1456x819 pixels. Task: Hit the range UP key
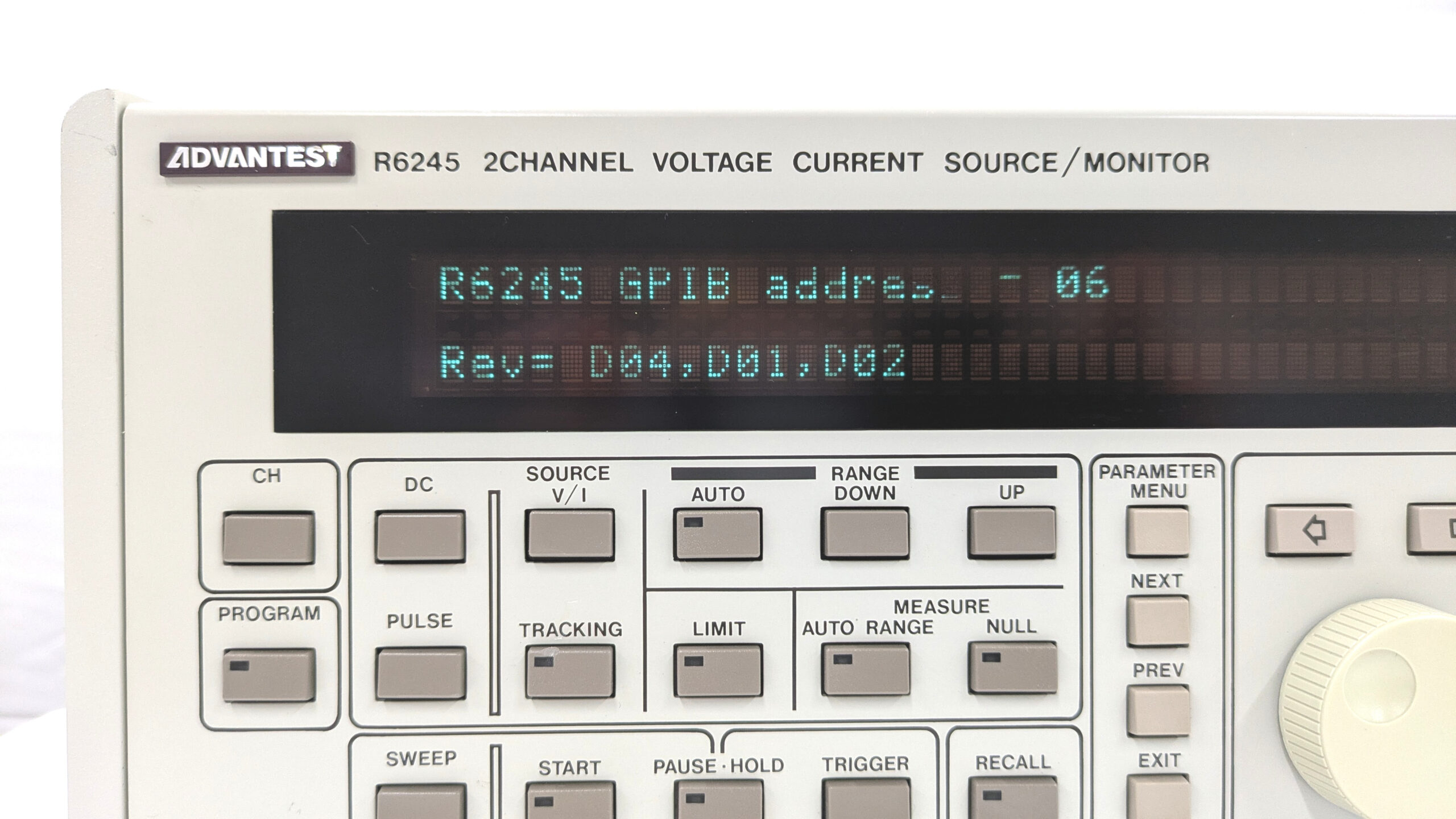click(1012, 531)
